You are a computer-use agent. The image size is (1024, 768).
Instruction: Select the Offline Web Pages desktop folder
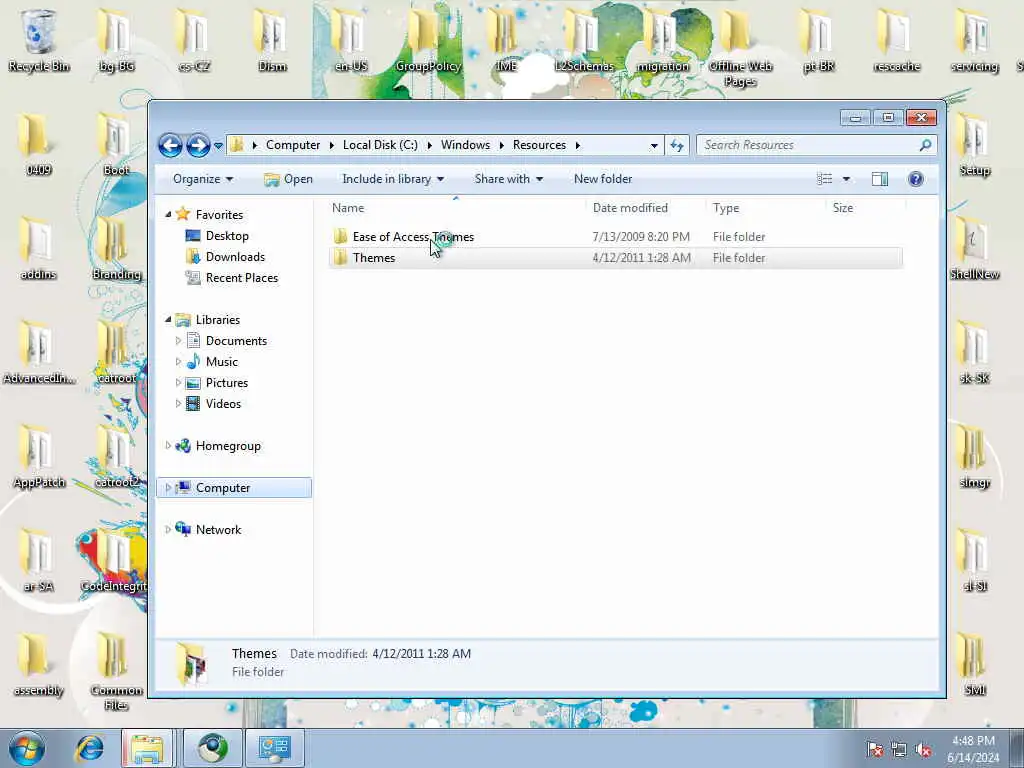click(x=740, y=47)
